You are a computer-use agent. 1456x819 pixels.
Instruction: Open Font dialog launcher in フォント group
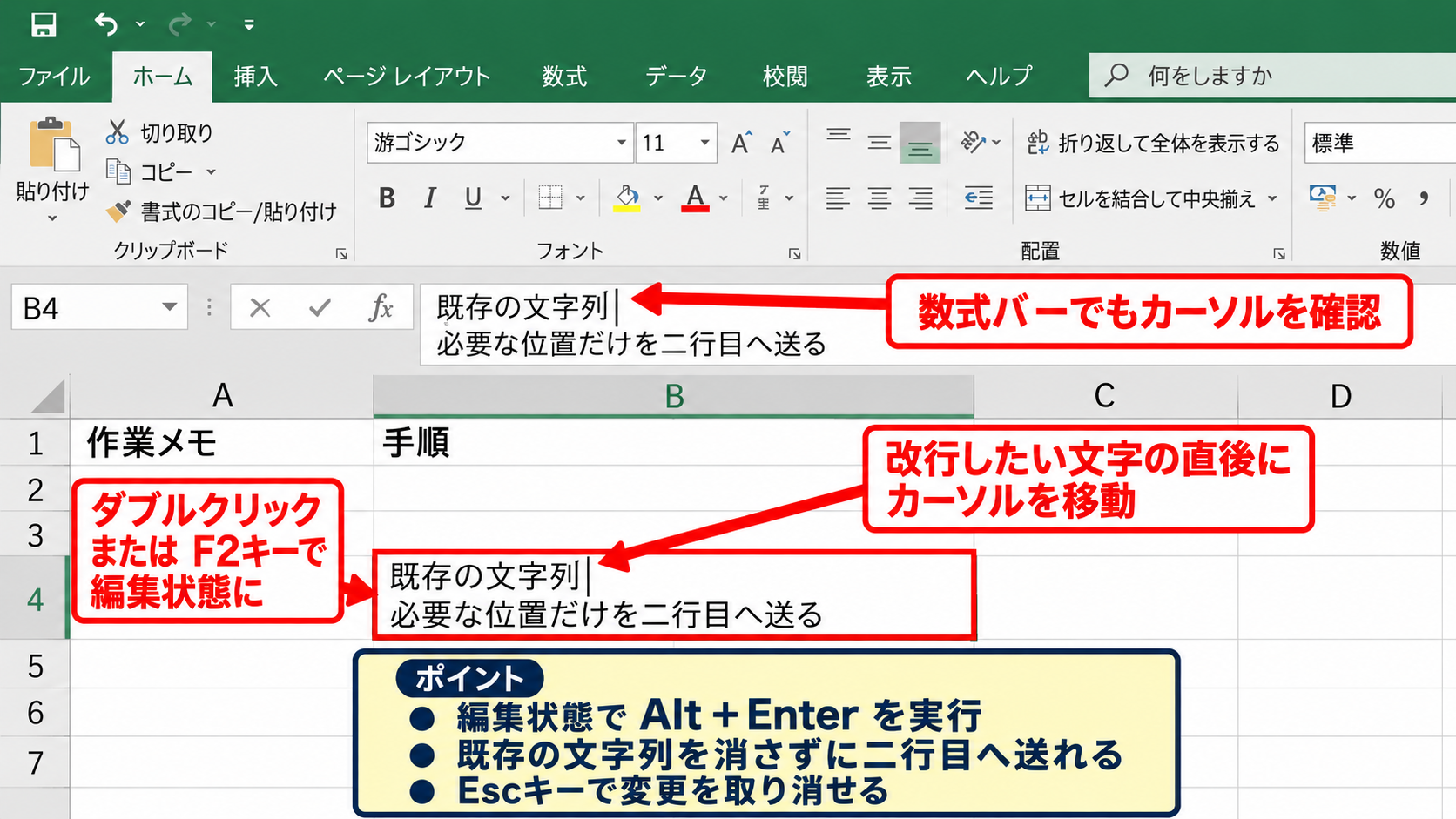pyautogui.click(x=794, y=253)
